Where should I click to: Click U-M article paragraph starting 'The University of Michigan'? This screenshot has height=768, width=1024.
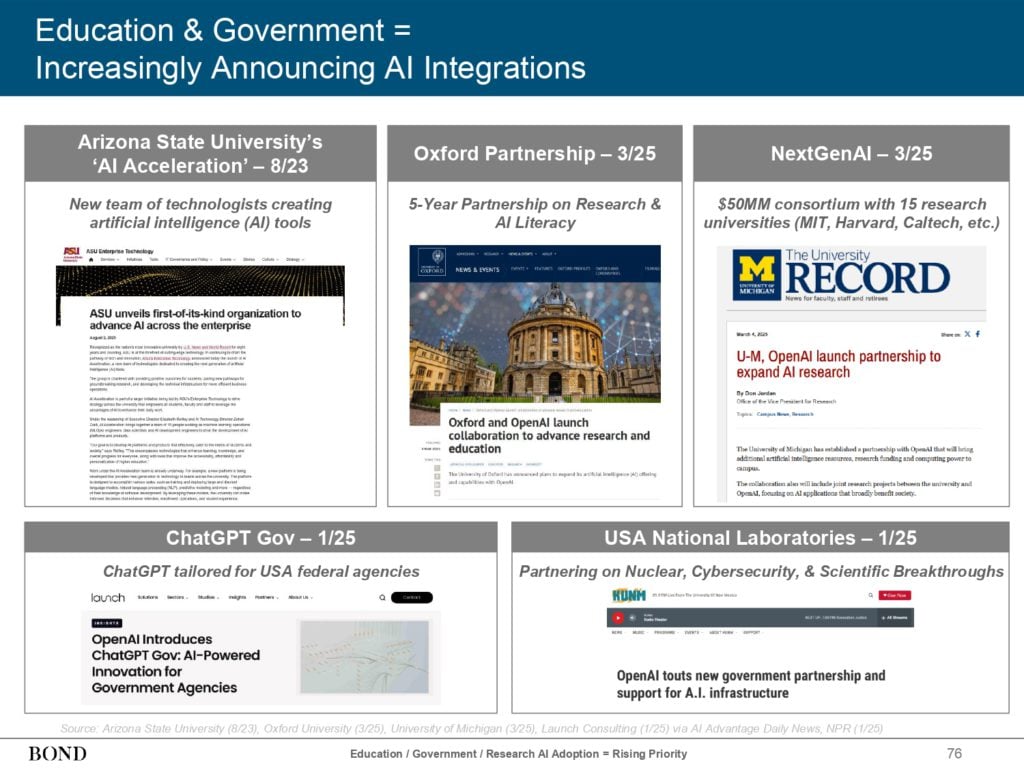(854, 458)
